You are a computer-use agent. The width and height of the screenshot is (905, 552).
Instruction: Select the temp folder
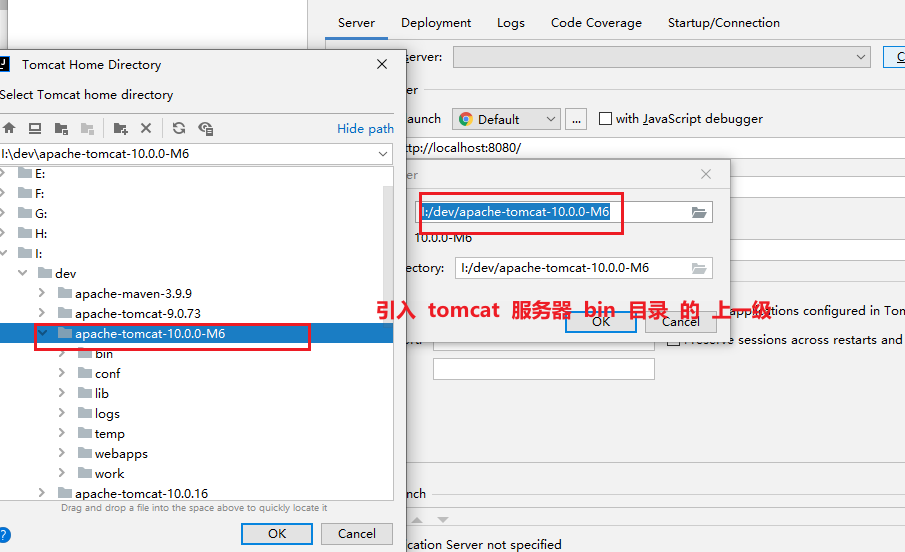coord(110,434)
